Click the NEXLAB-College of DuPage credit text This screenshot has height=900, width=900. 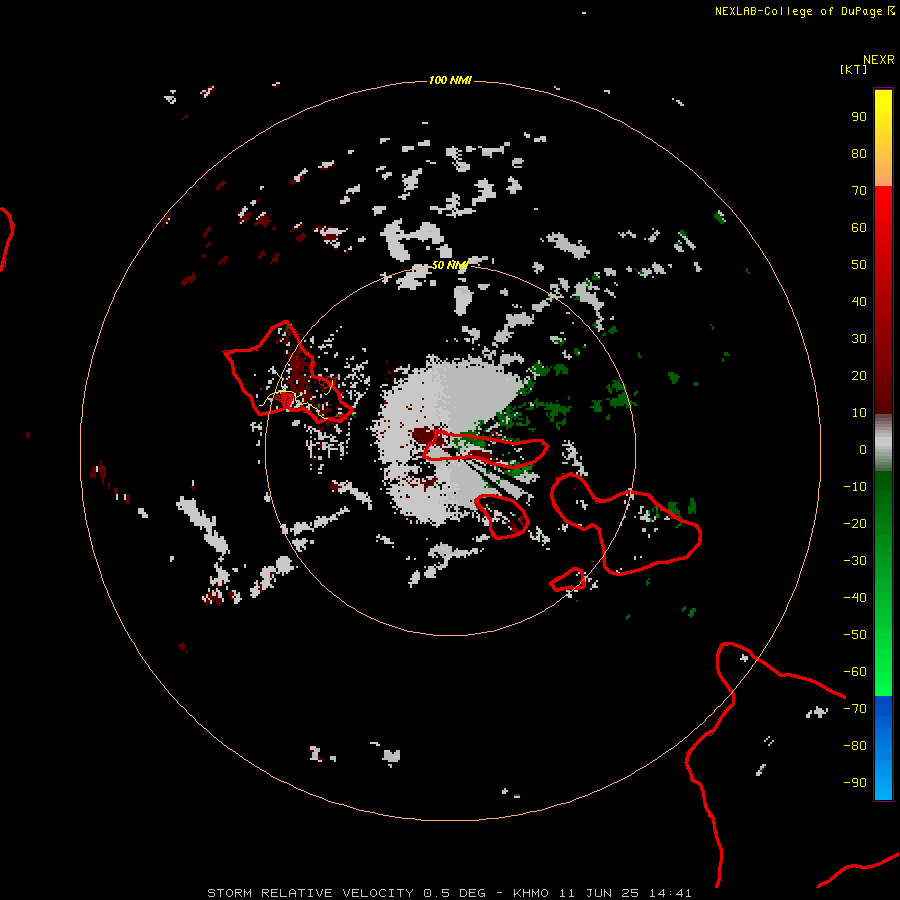coord(798,11)
